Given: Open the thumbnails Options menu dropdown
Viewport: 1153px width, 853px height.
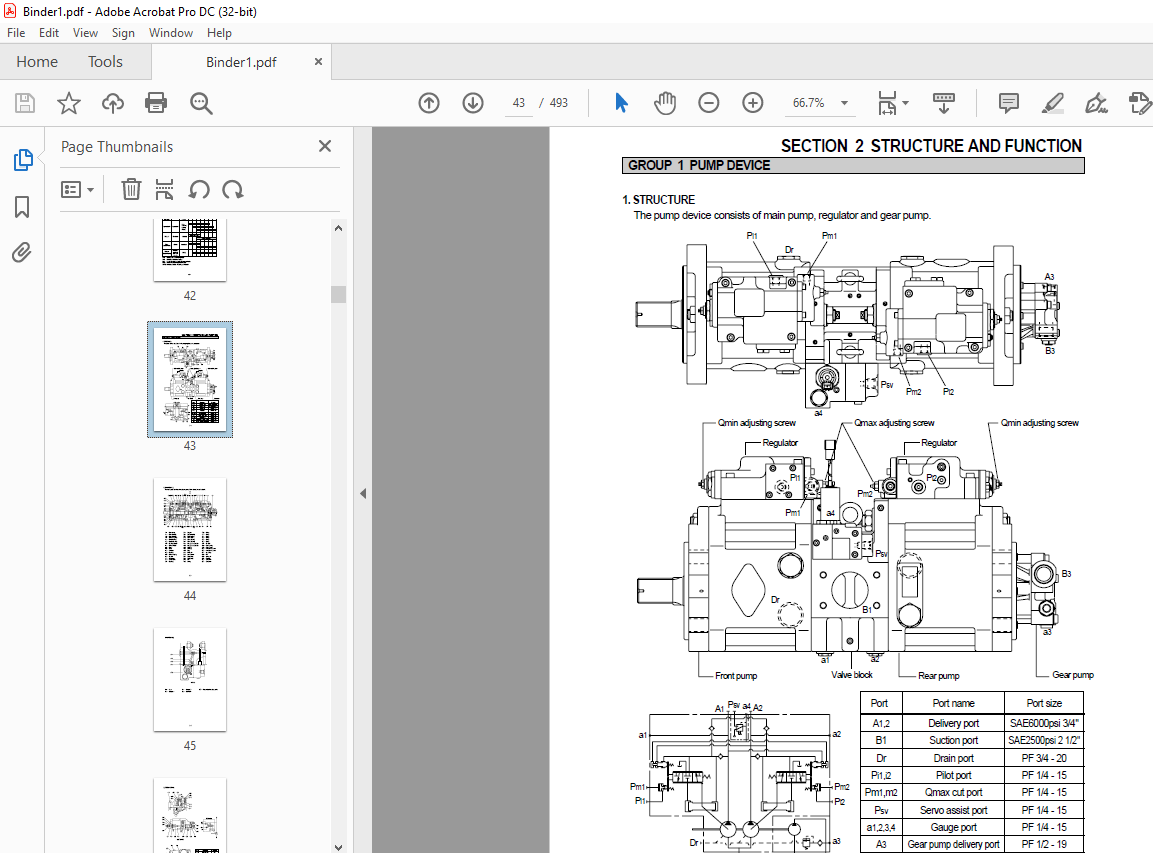Looking at the screenshot, I should 77,190.
